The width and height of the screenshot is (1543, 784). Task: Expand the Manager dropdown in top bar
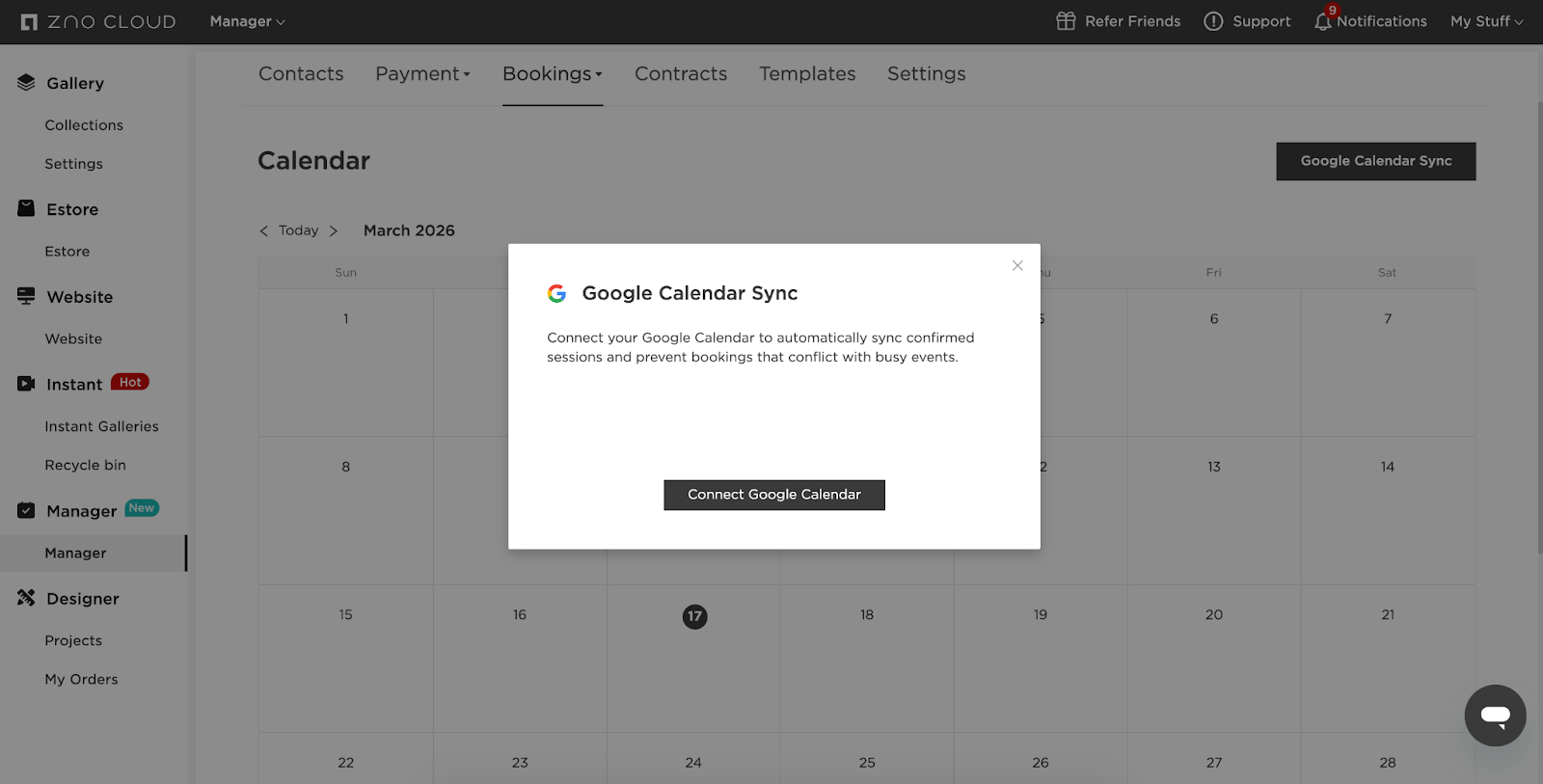(247, 21)
